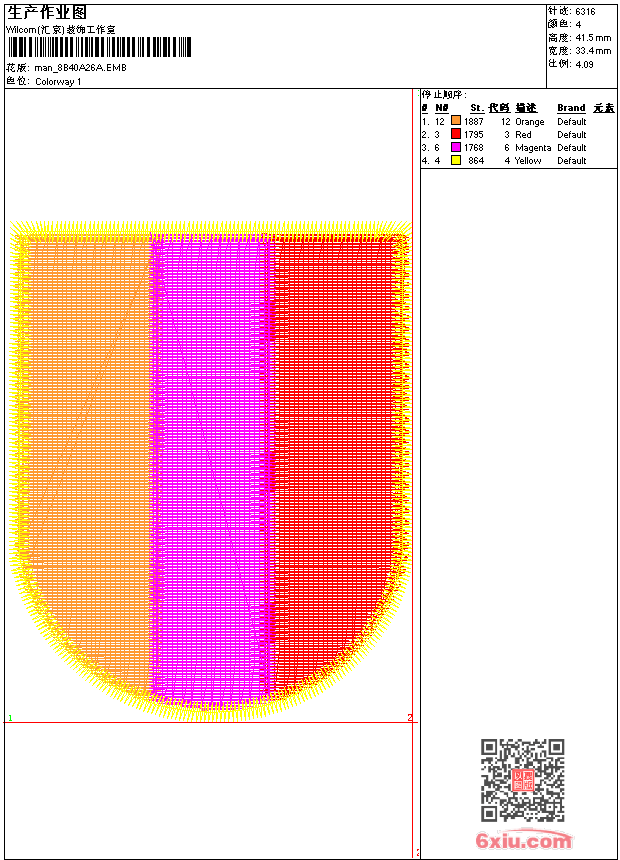The width and height of the screenshot is (620, 860).
Task: Open the 6xiu.com logo link
Action: pyautogui.click(x=523, y=841)
